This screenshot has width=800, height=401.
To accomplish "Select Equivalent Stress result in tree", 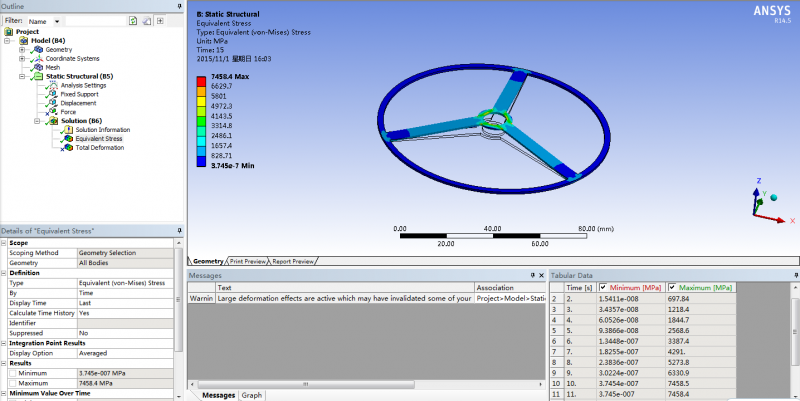I will click(98, 139).
